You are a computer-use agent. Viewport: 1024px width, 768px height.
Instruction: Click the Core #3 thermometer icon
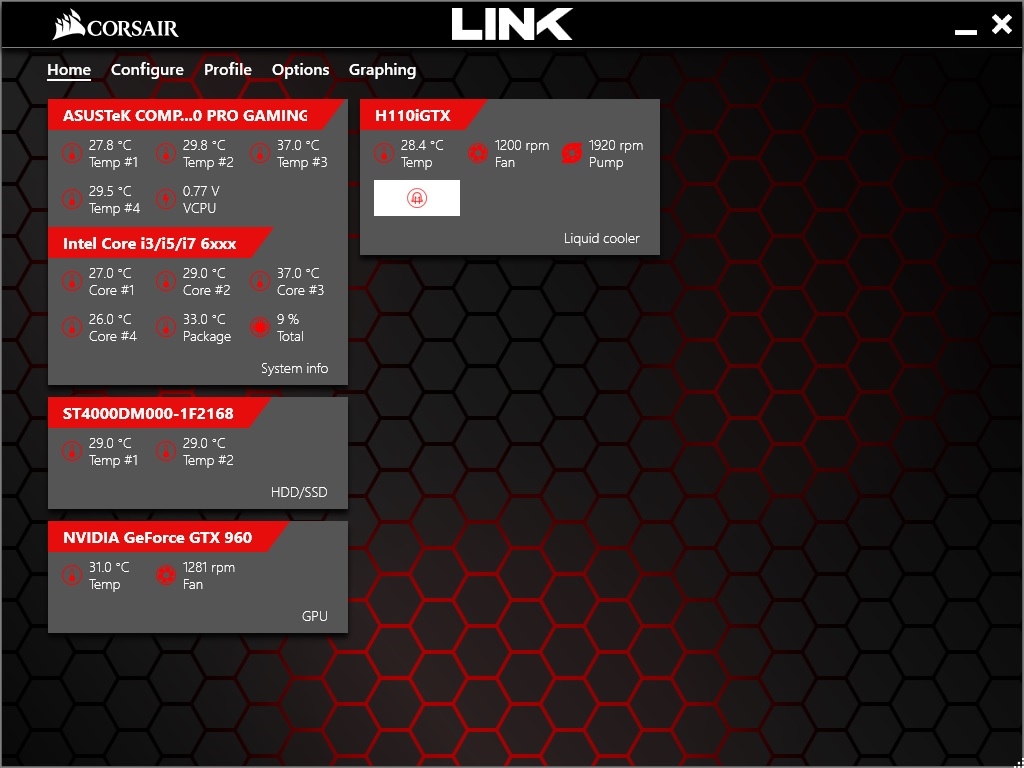click(260, 281)
